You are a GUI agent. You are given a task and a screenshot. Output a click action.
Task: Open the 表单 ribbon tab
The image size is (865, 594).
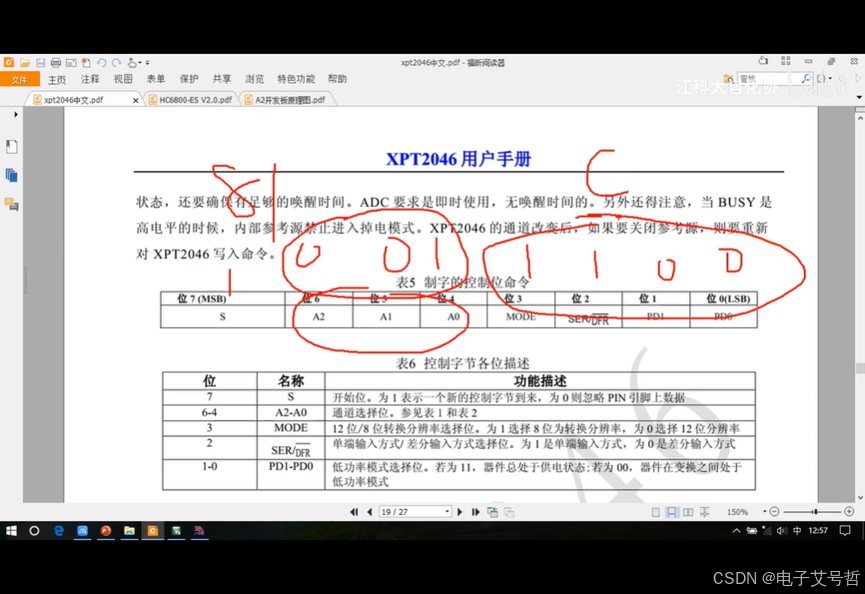point(156,79)
